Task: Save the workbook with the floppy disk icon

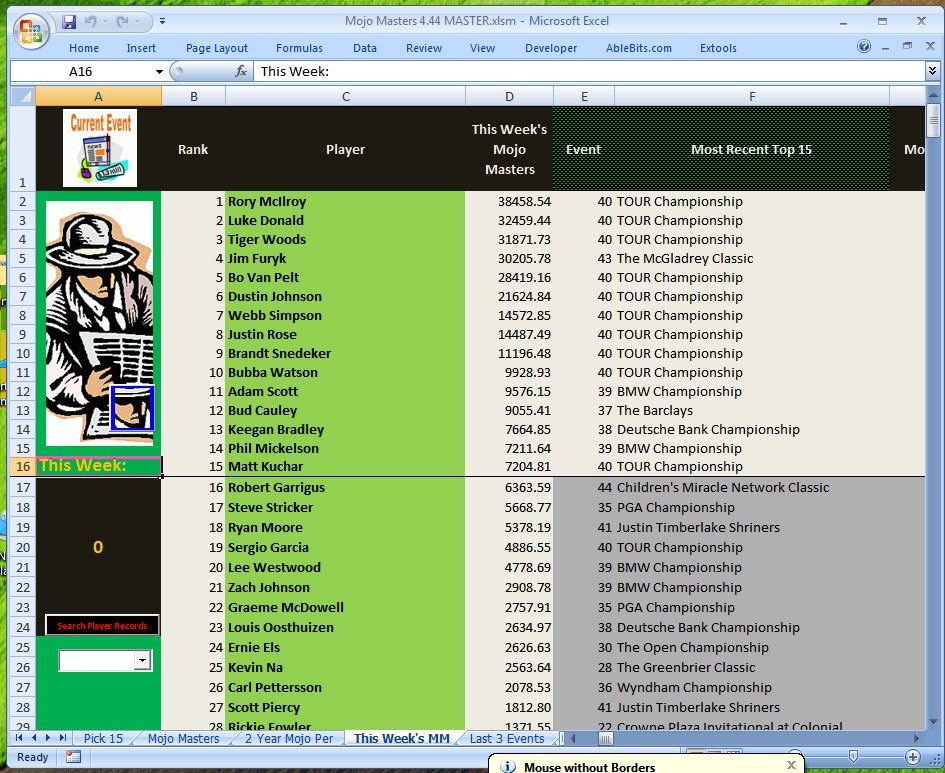Action: coord(69,22)
